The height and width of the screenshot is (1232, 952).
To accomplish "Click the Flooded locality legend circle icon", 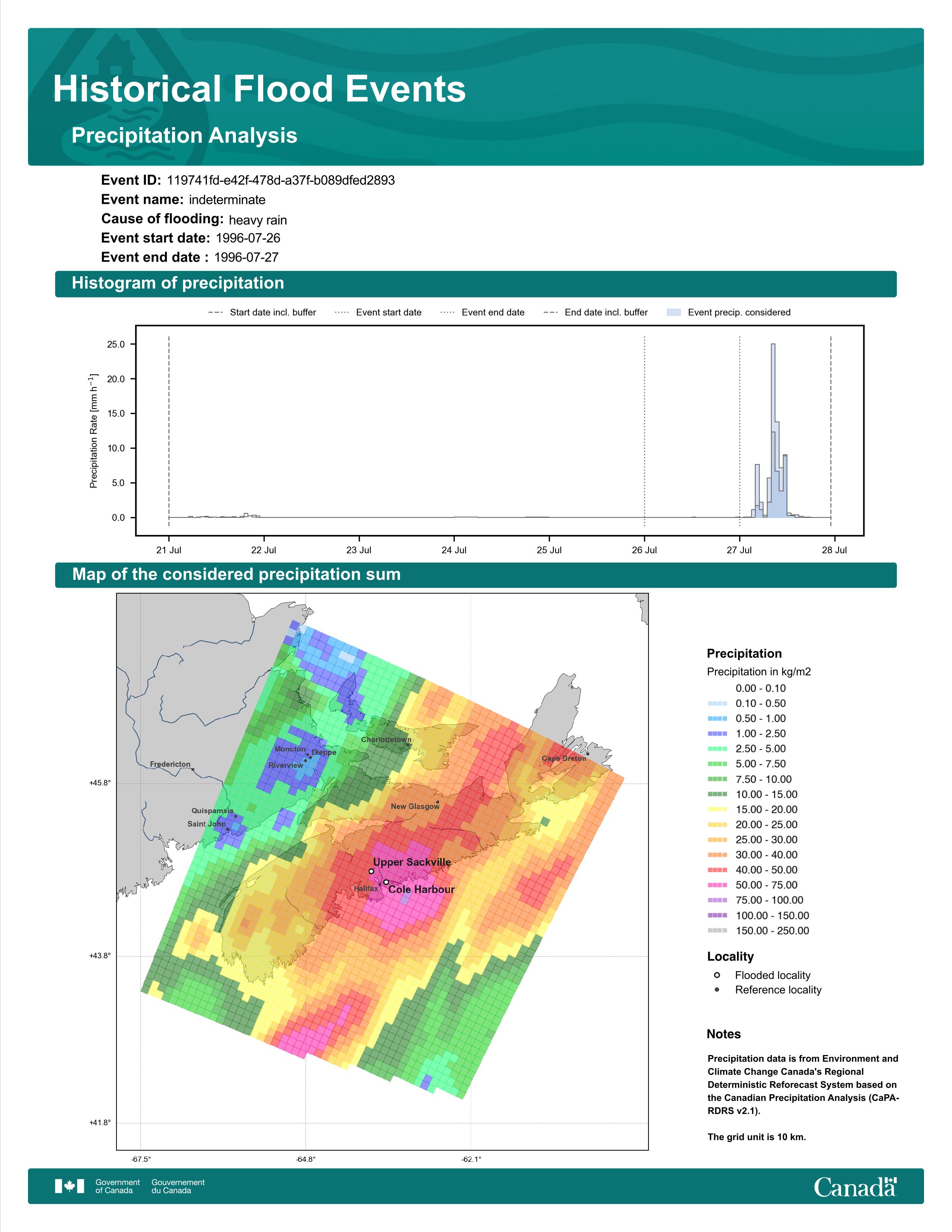I will click(717, 975).
